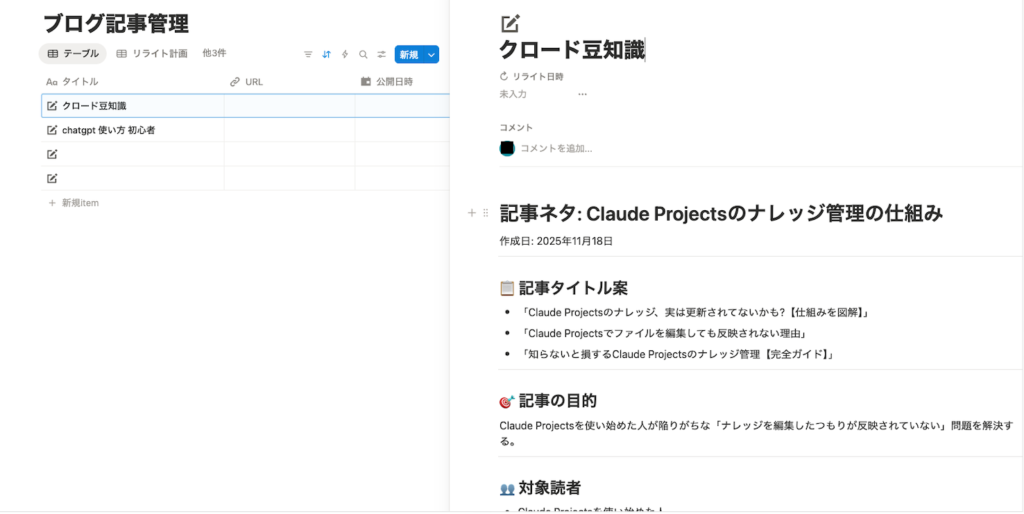Click the コメント section label
The height and width of the screenshot is (514, 1024).
516,127
